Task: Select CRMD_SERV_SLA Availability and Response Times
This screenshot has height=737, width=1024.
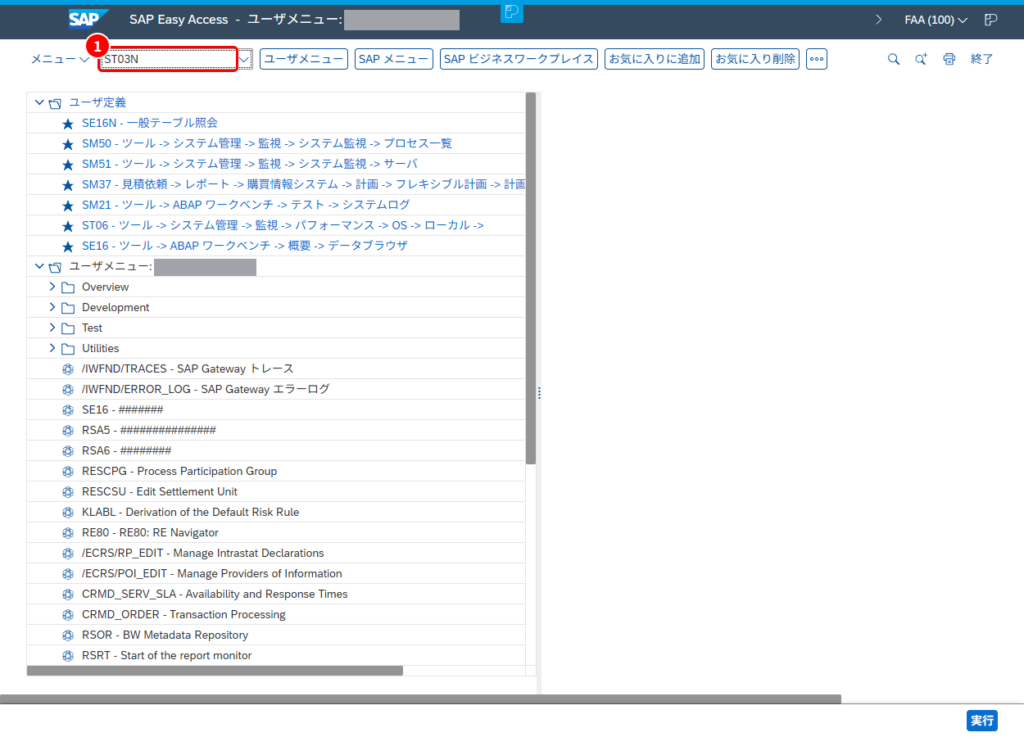Action: point(214,594)
